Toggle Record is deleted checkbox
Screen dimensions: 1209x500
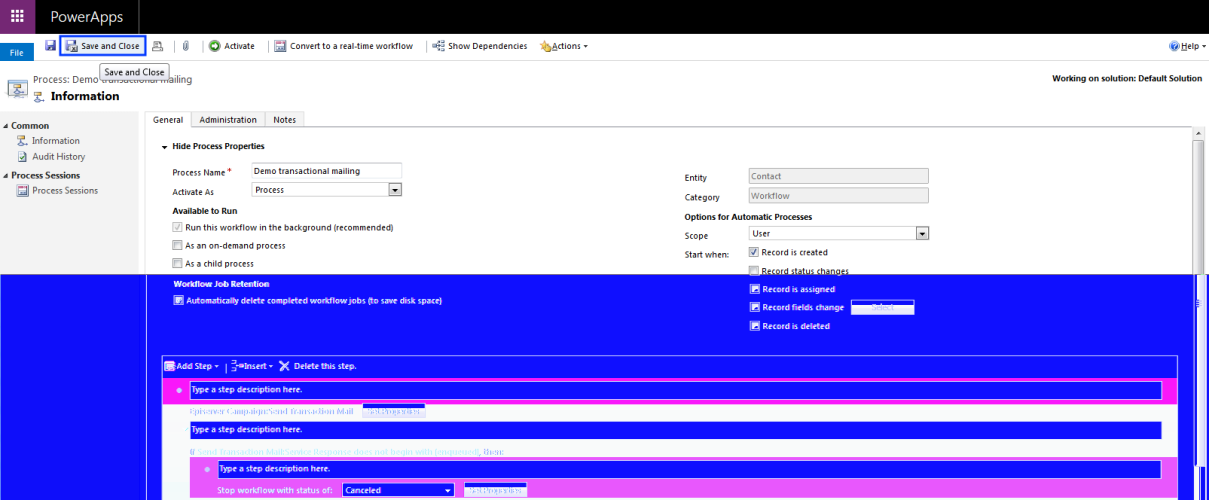755,326
